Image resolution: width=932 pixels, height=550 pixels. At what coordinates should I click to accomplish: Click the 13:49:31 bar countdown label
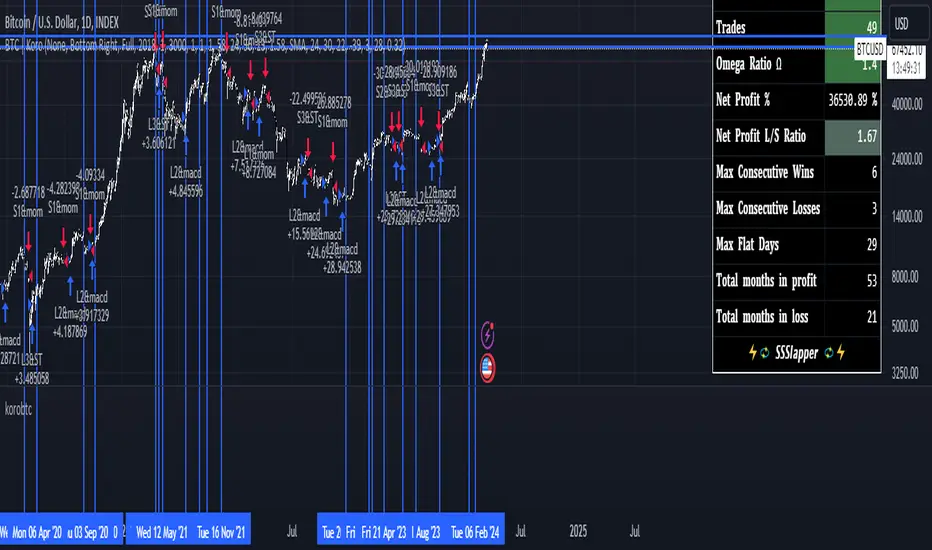[906, 68]
